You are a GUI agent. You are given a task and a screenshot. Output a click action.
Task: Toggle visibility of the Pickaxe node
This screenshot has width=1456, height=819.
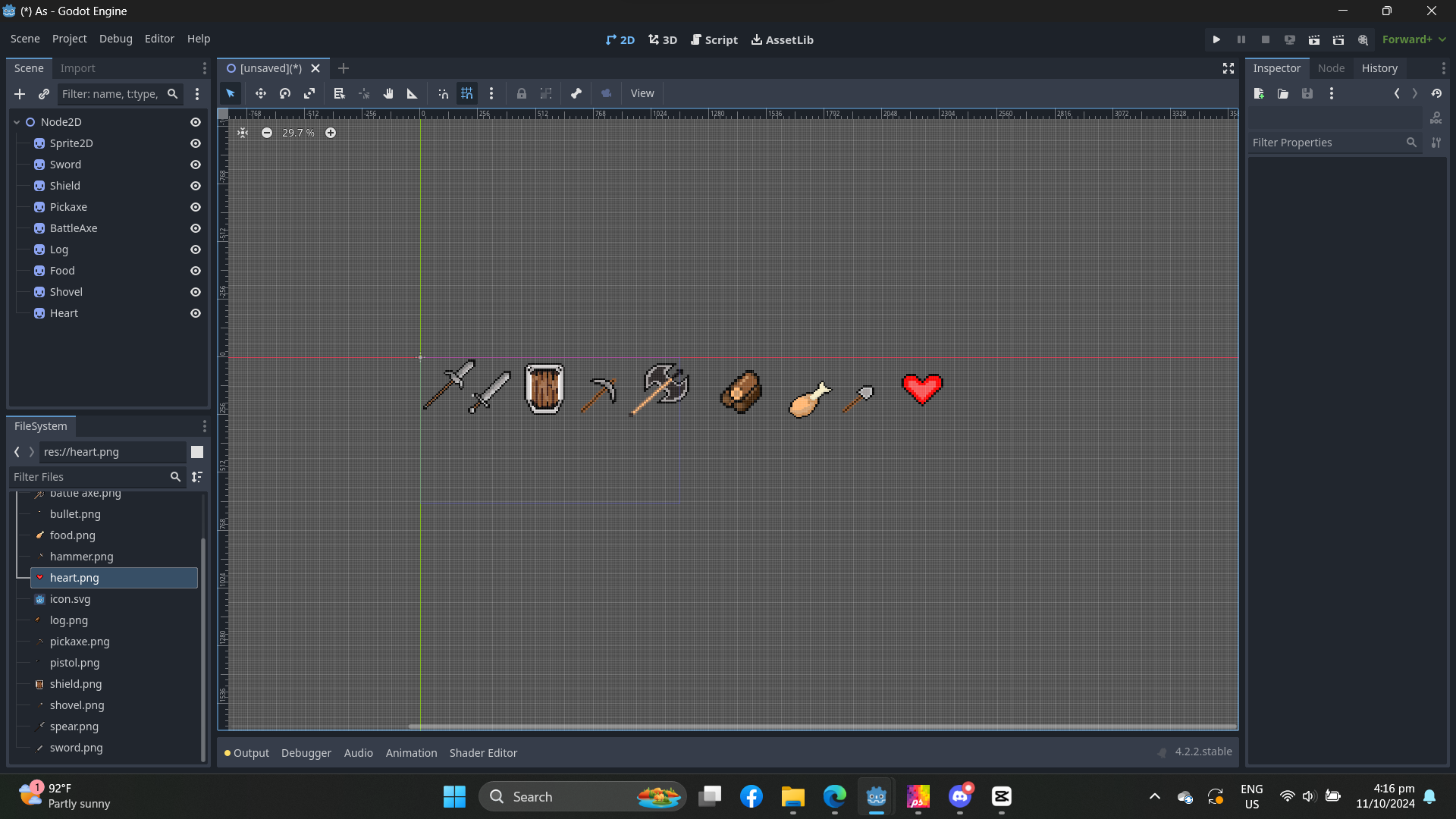196,207
